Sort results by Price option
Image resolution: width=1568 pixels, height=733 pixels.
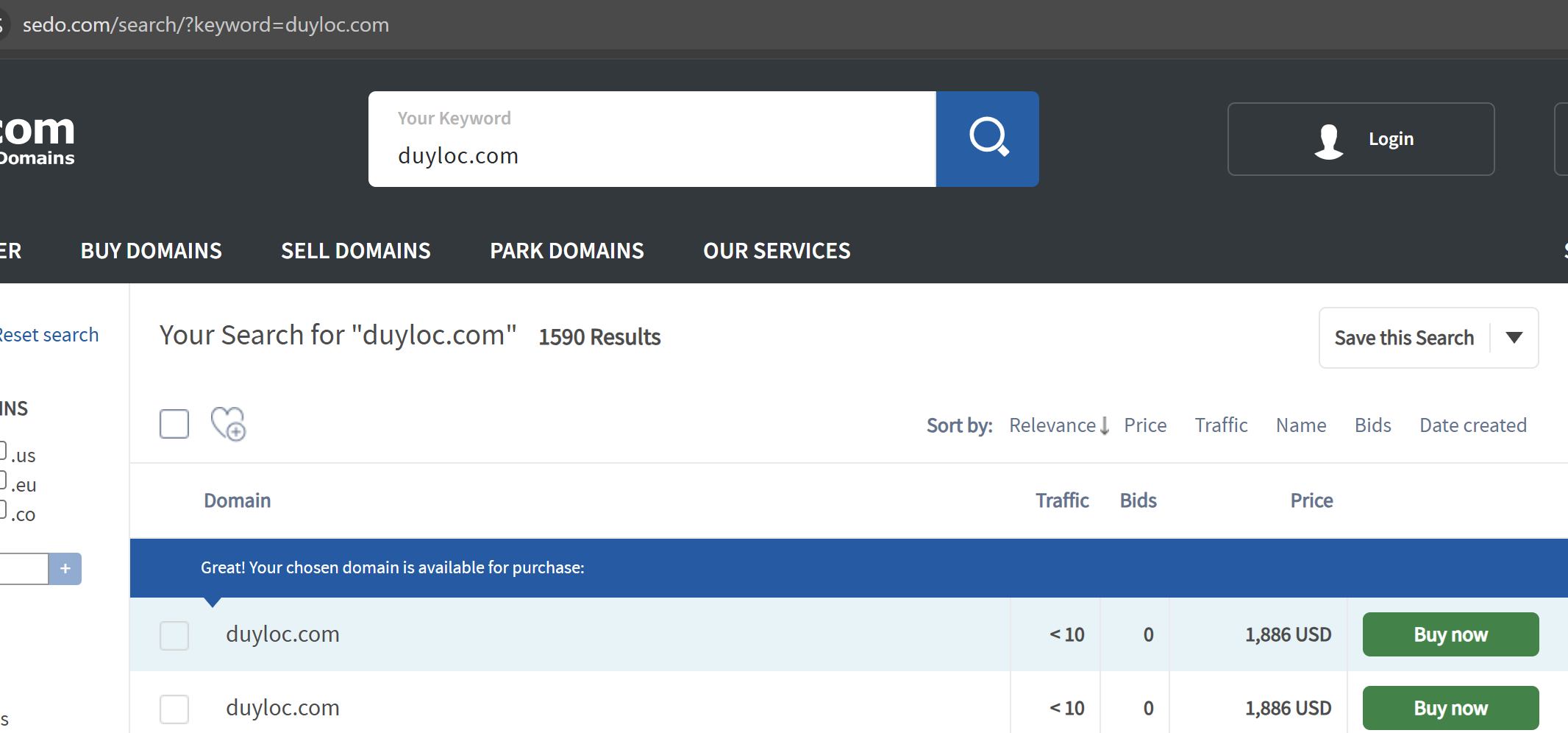[x=1145, y=425]
